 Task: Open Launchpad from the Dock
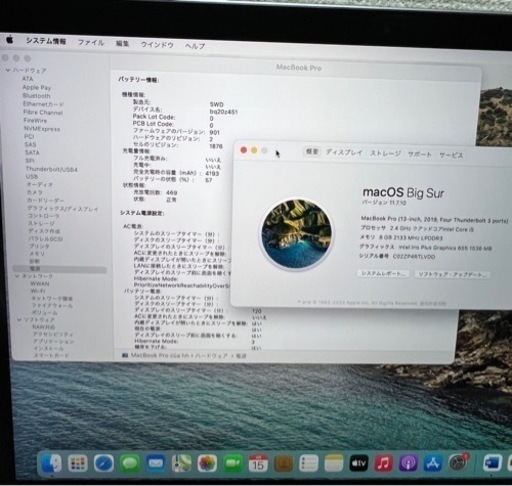[x=78, y=463]
